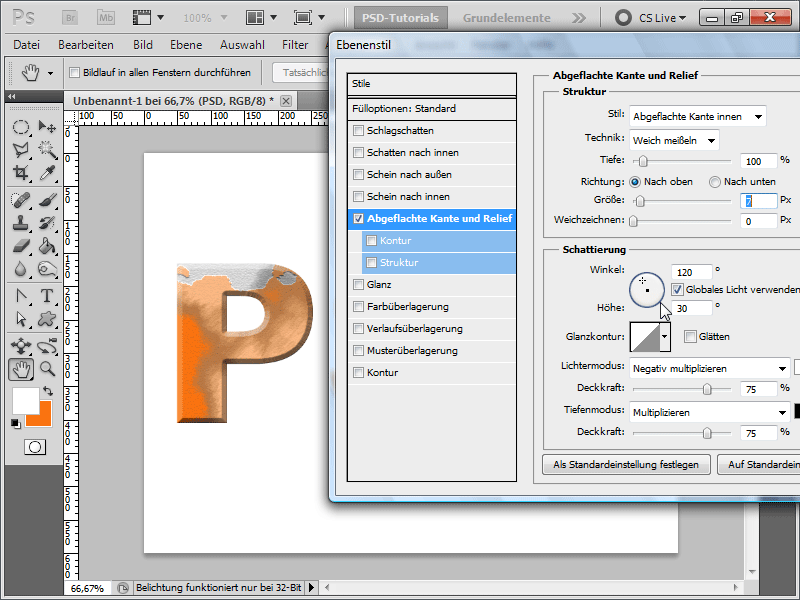Enable Schein nach innen checkbox
The image size is (800, 600).
358,196
